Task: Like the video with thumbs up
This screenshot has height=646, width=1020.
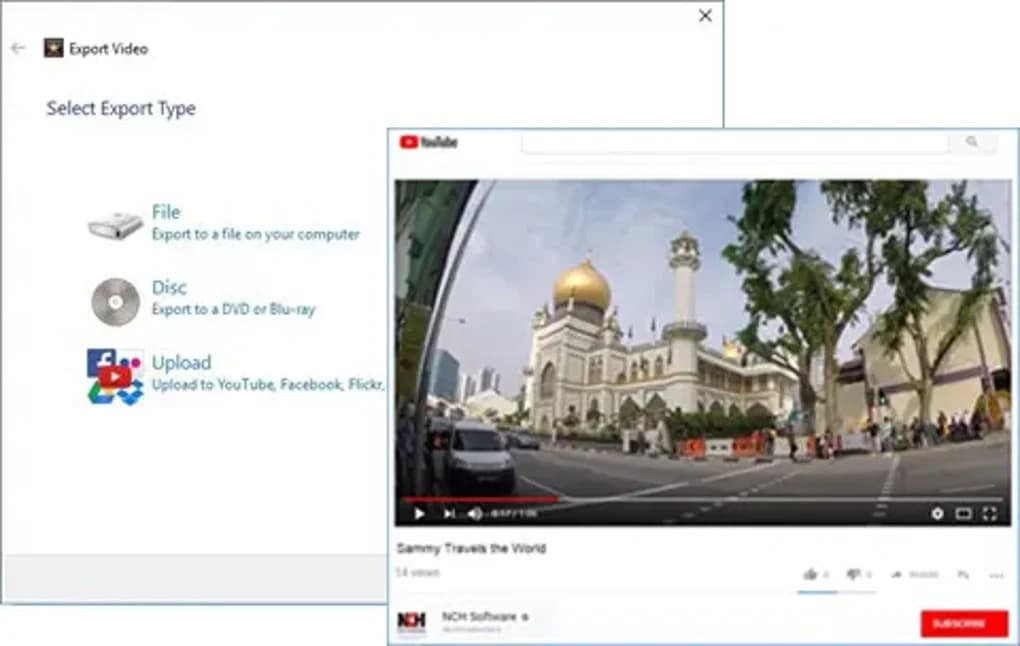Action: (x=811, y=574)
